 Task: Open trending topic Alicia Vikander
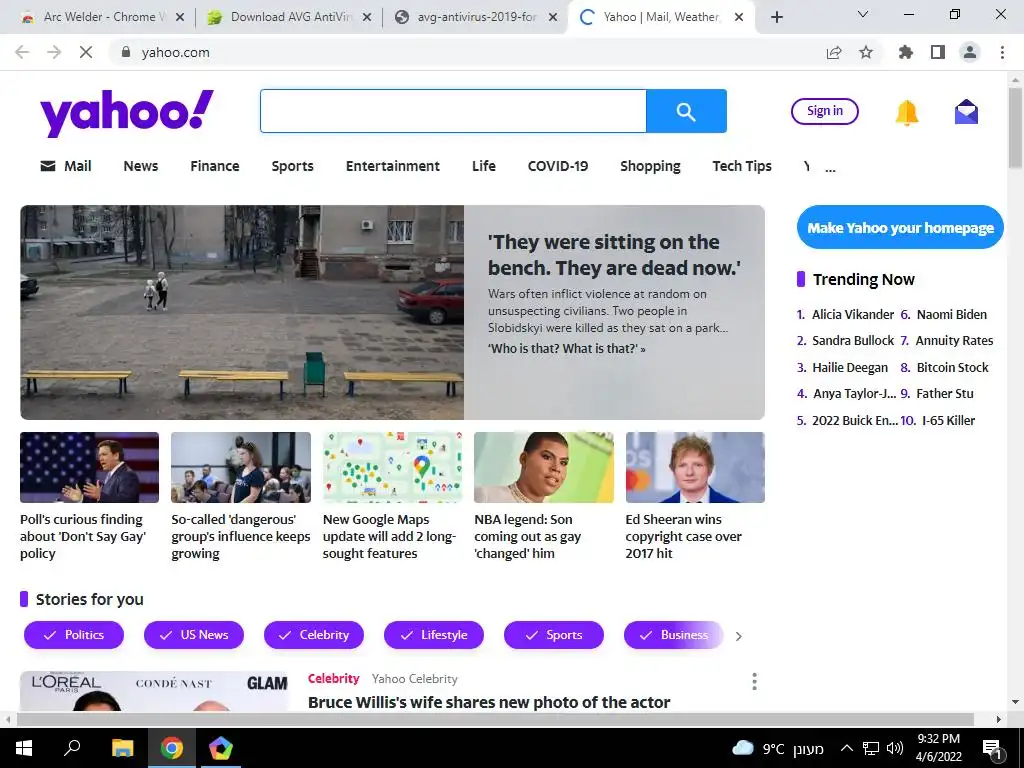click(x=852, y=315)
